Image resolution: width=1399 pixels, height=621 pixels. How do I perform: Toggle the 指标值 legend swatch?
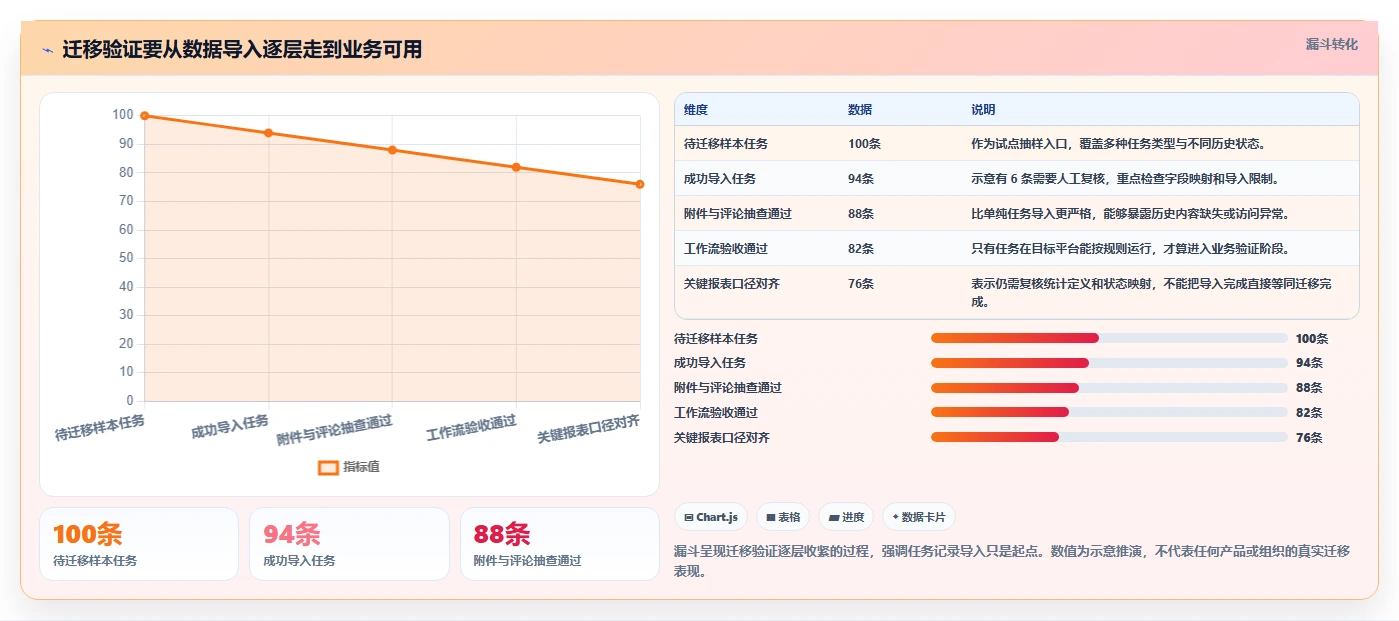coord(328,467)
